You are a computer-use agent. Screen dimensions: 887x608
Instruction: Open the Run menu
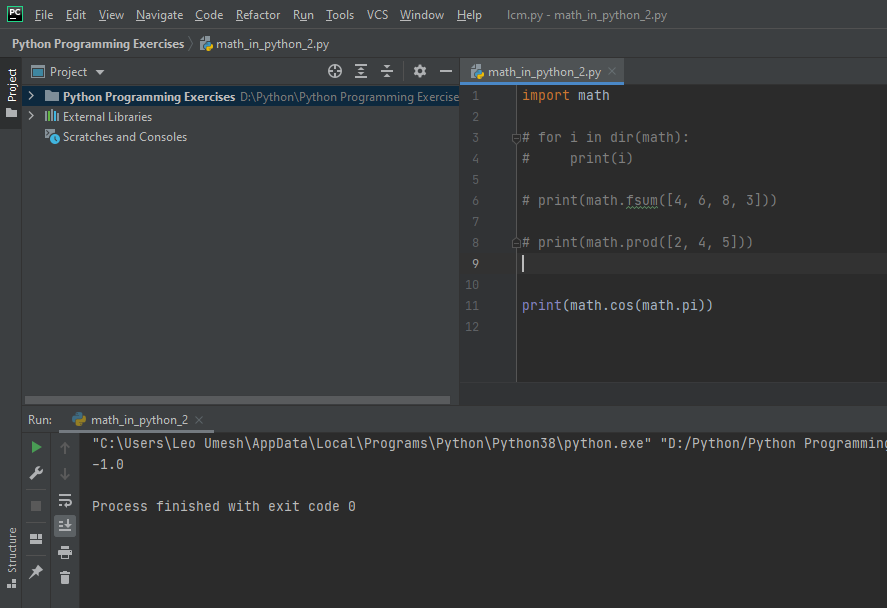coord(303,15)
